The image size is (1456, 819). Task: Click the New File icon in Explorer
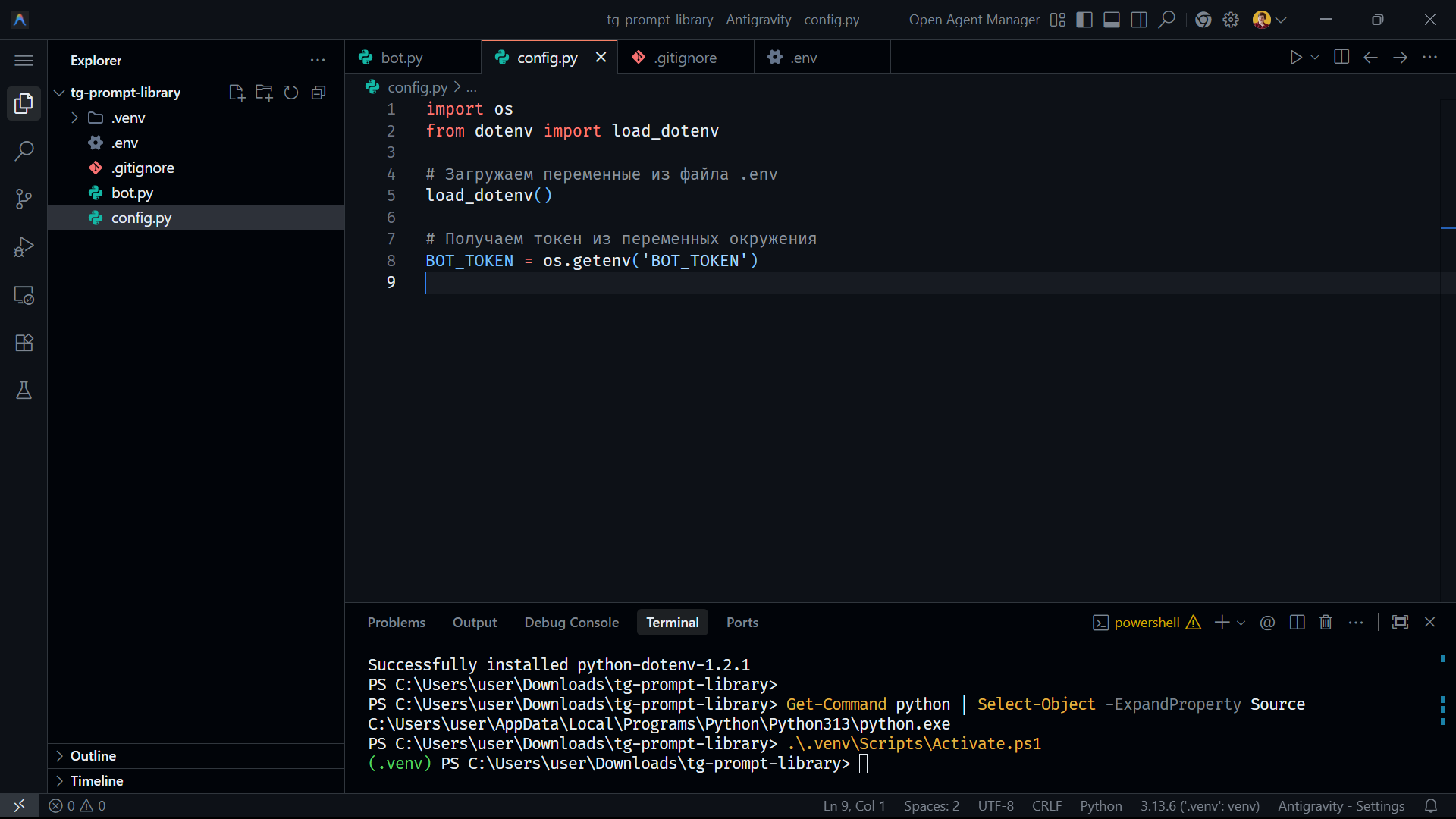point(237,93)
